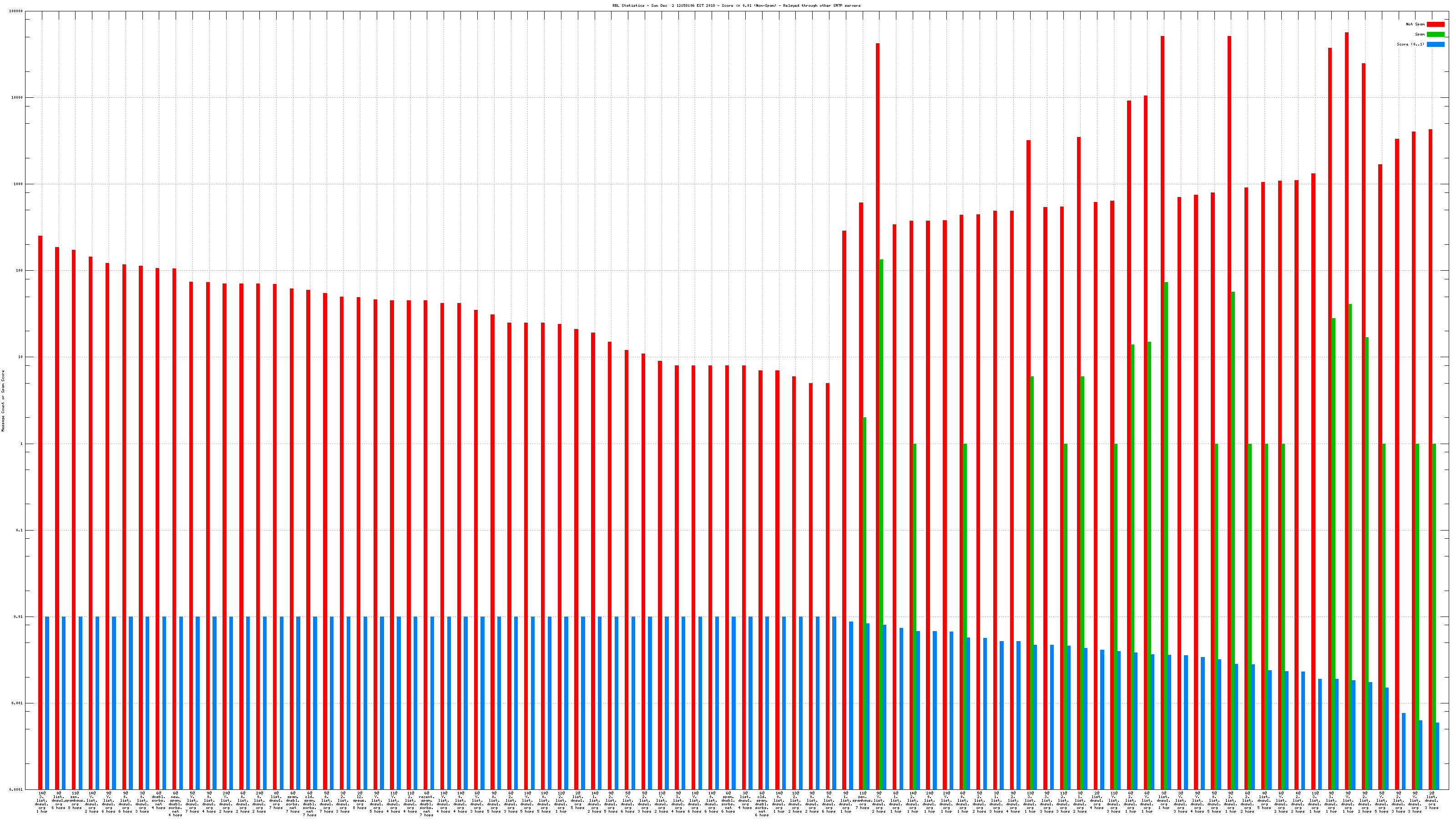This screenshot has height=819, width=1456.
Task: Select the "Score (0..1)" legend text
Action: pyautogui.click(x=1410, y=44)
